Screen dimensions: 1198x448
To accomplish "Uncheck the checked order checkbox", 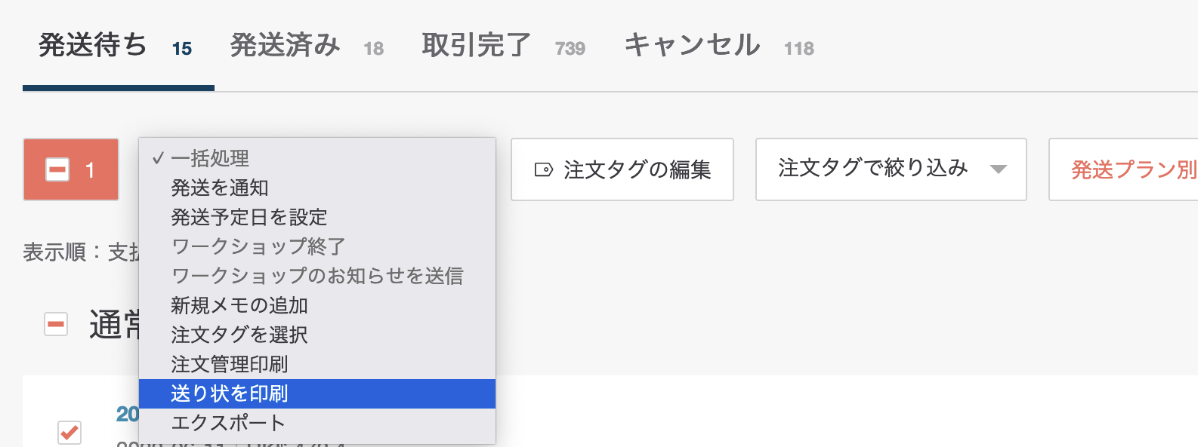I will [70, 432].
